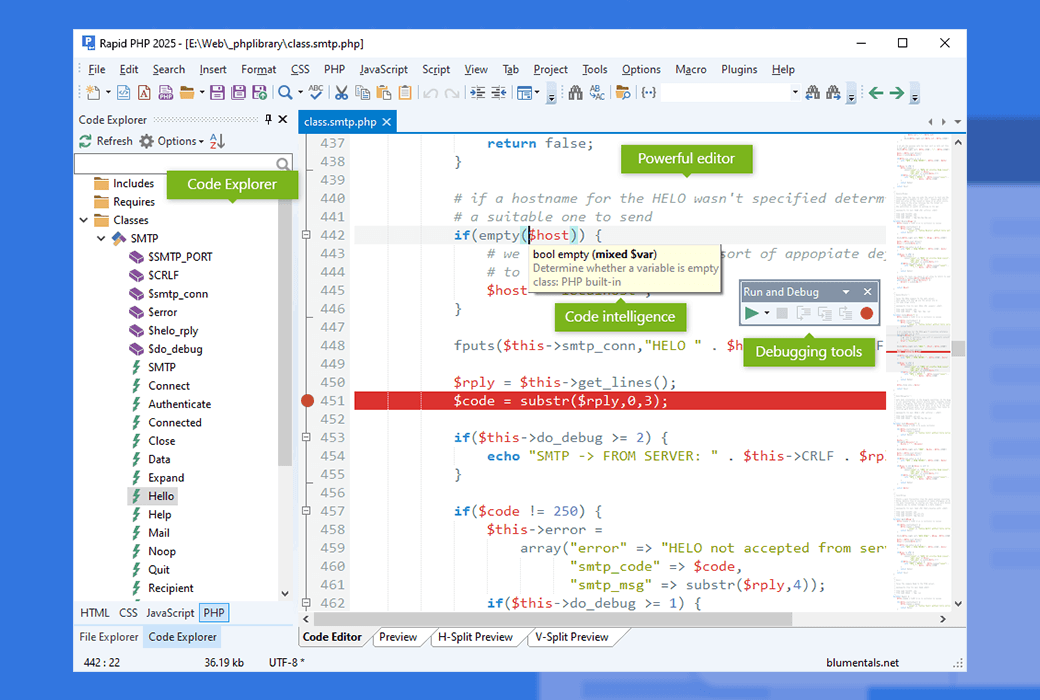Screen dimensions: 1040x700
Task: Click Refresh in Code Explorer
Action: click(x=106, y=141)
